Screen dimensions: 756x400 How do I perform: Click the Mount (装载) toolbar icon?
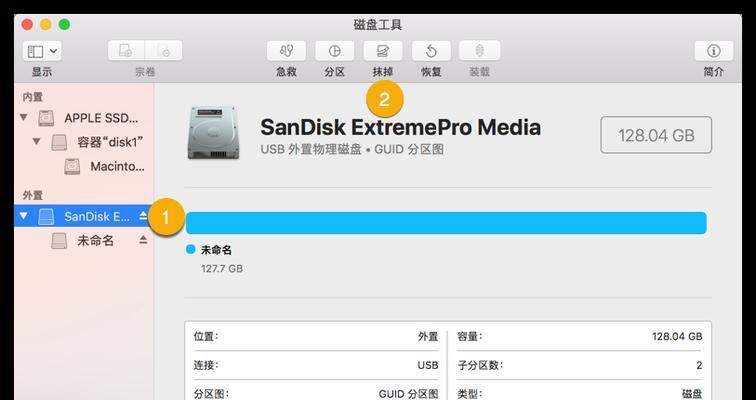479,51
